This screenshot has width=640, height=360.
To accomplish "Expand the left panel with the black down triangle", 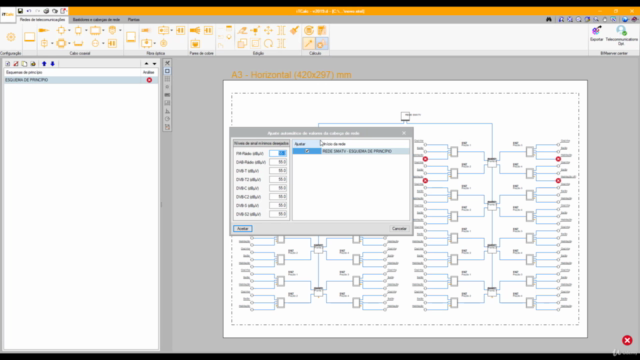I will [154, 64].
